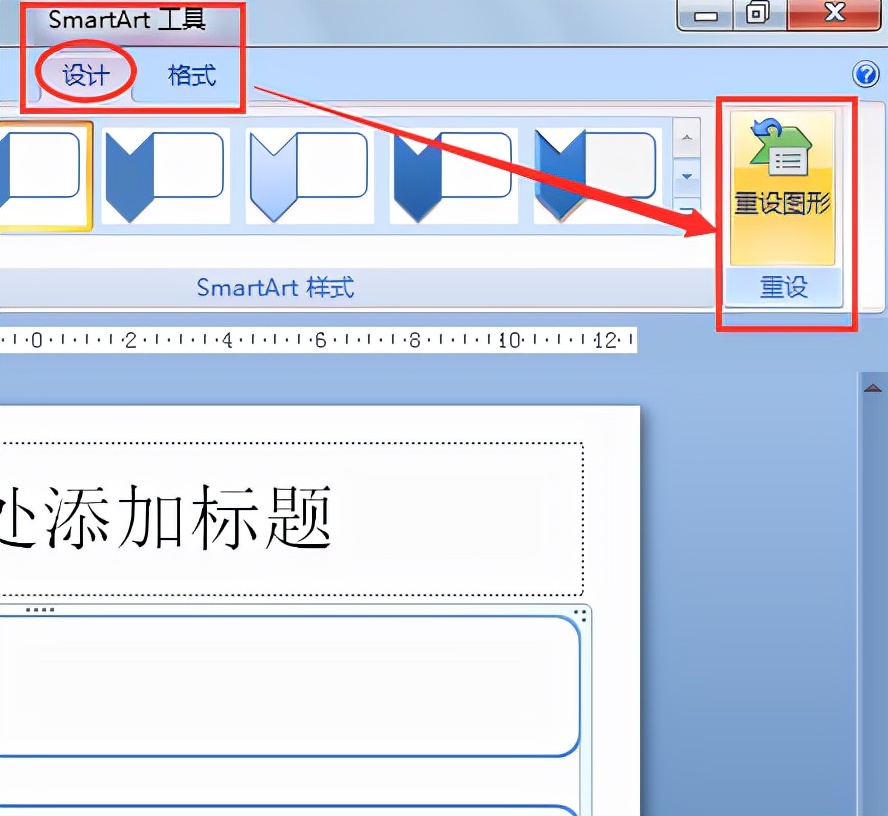Viewport: 888px width, 816px height.
Task: Restore down the PowerPoint window
Action: 758,14
